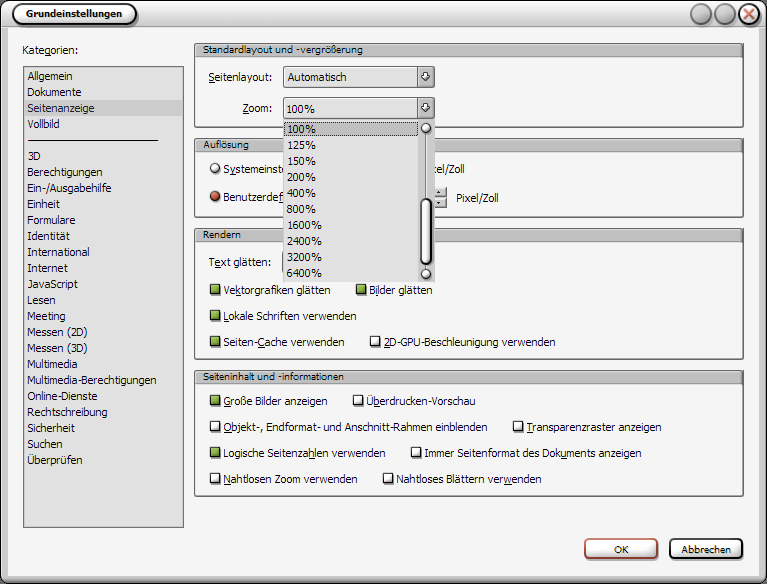Screen dimensions: 767x584
Task: Choose 6400% zoom option
Action: pos(304,273)
